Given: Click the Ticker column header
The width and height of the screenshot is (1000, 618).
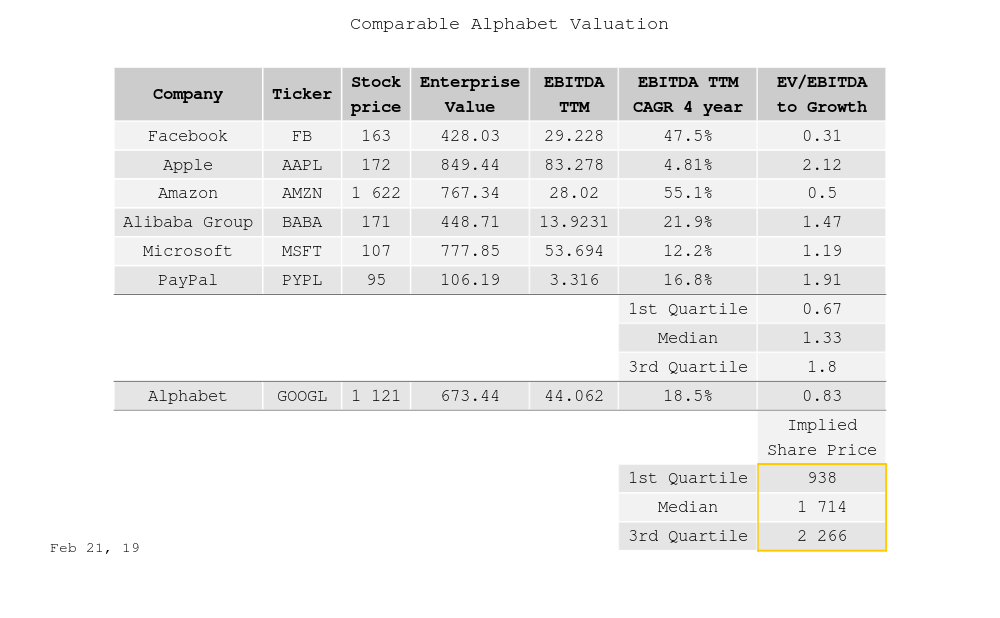Looking at the screenshot, I should tap(302, 94).
